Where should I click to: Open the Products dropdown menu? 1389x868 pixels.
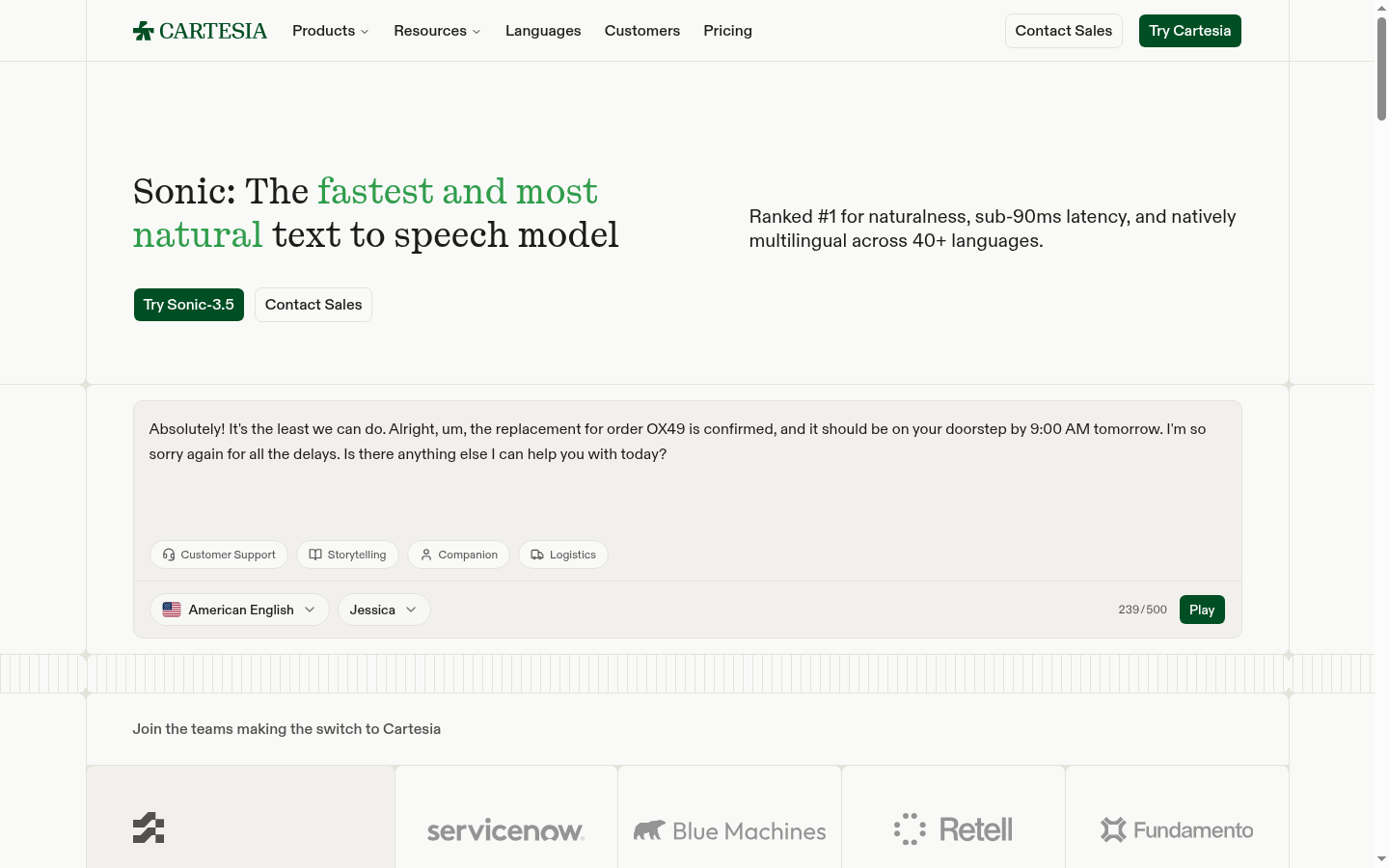tap(331, 31)
